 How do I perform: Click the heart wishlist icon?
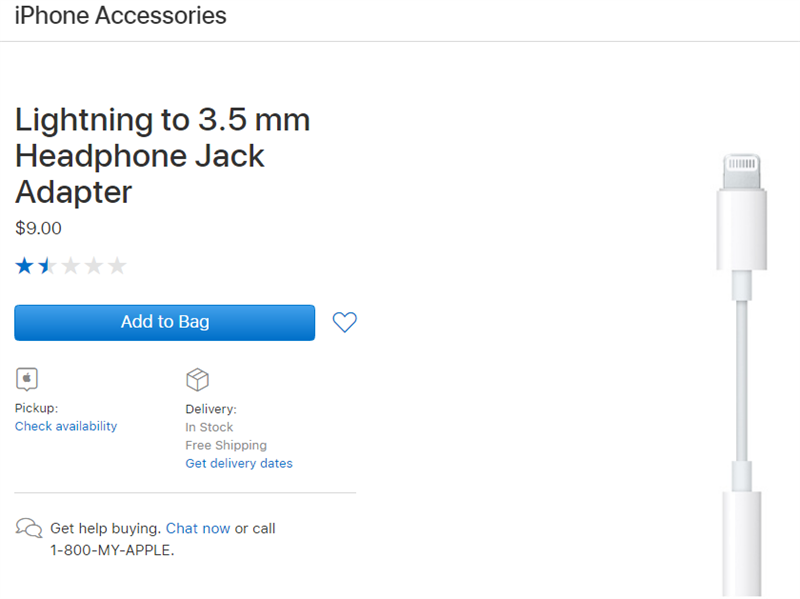pos(344,322)
